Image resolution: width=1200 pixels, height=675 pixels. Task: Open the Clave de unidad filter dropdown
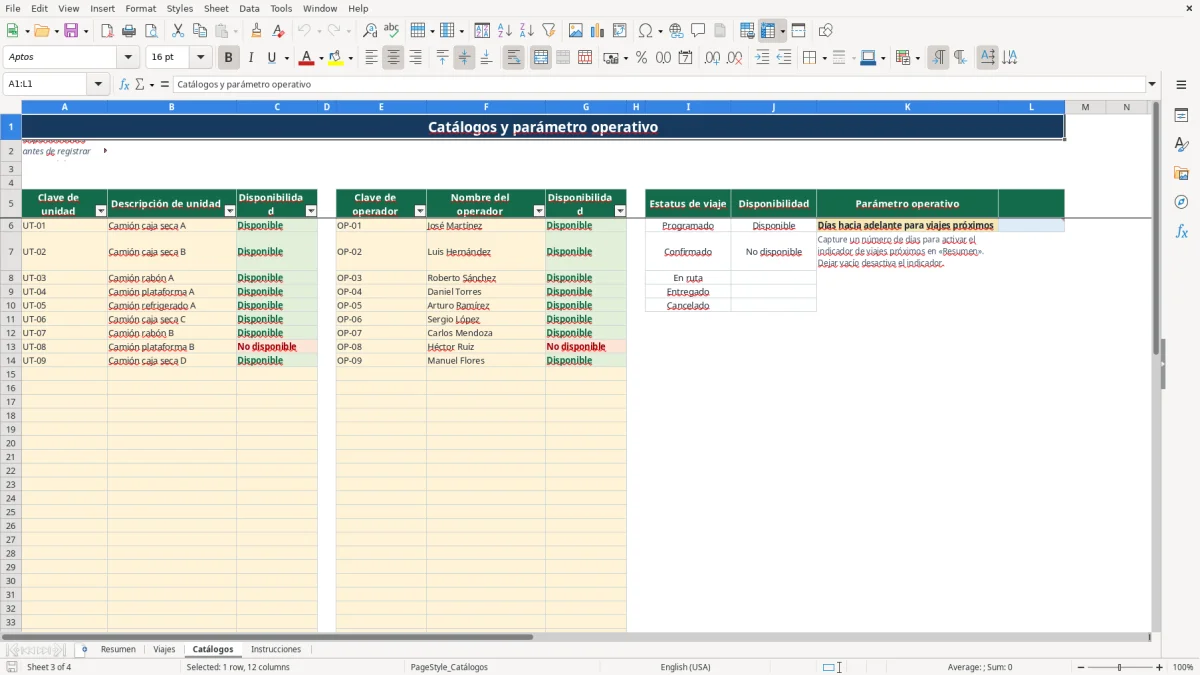point(100,211)
